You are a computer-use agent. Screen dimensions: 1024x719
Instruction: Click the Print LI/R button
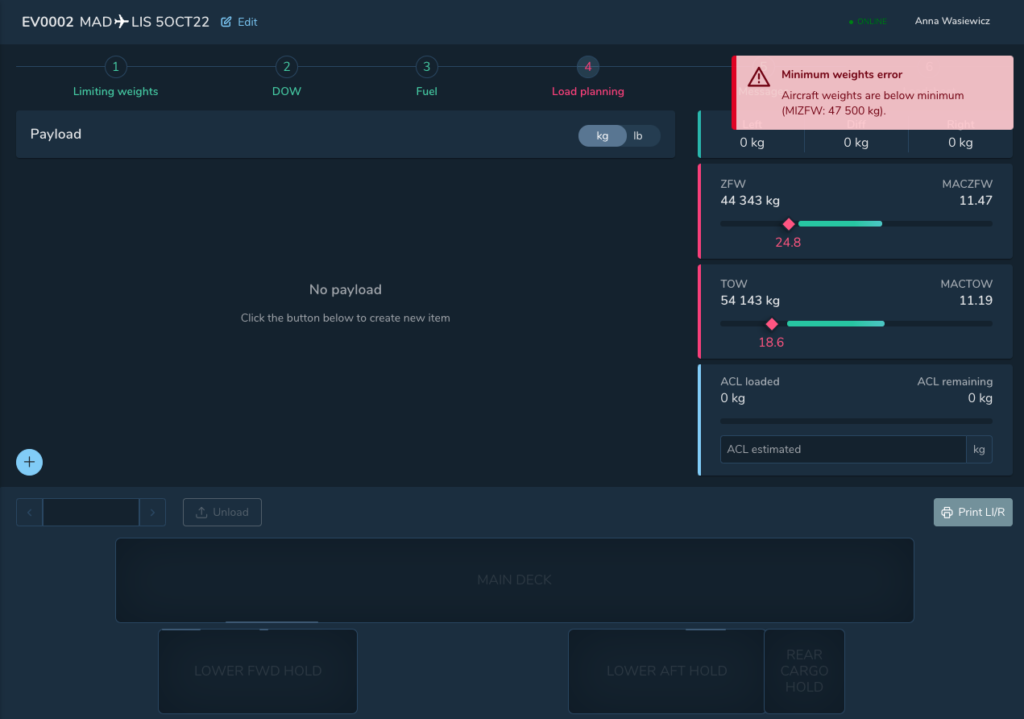click(x=973, y=513)
